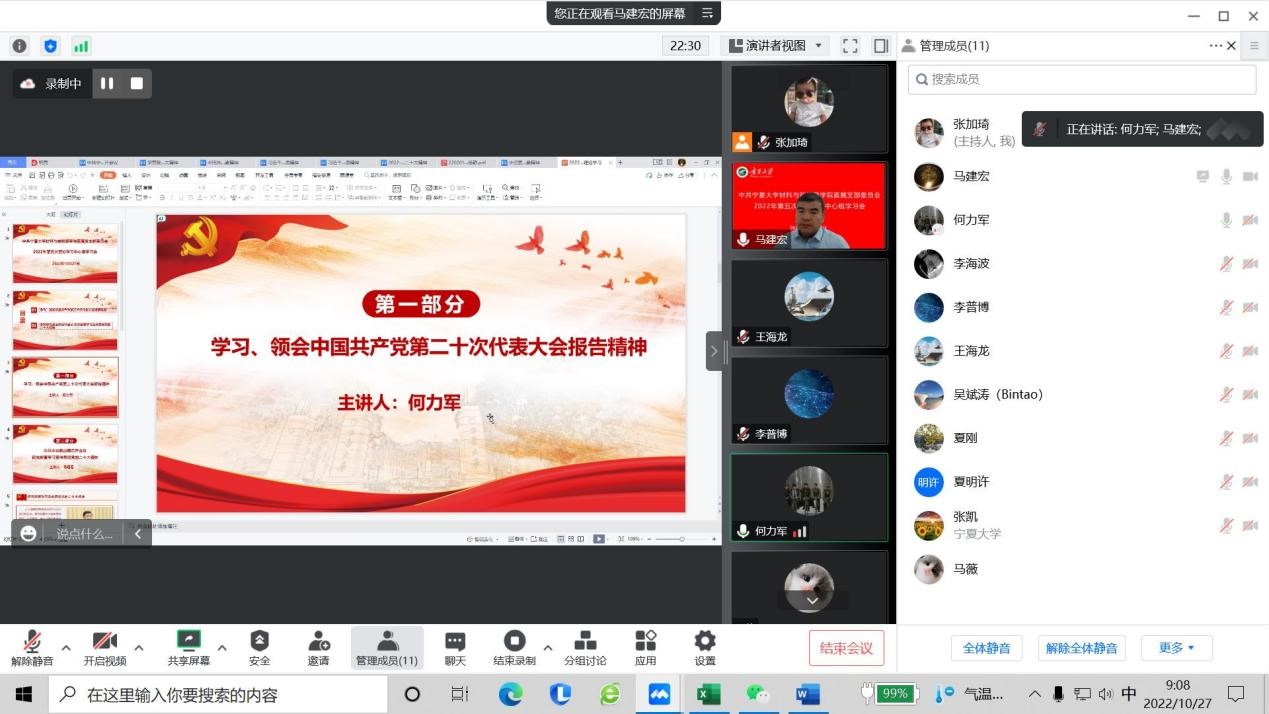
Task: Unmute microphone (解除静音)
Action: 32,647
